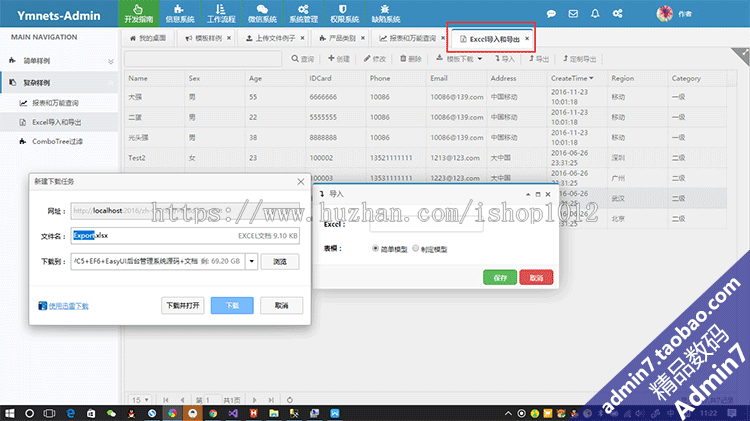Click the user avatar in the header
This screenshot has height=421, width=750.
click(664, 13)
